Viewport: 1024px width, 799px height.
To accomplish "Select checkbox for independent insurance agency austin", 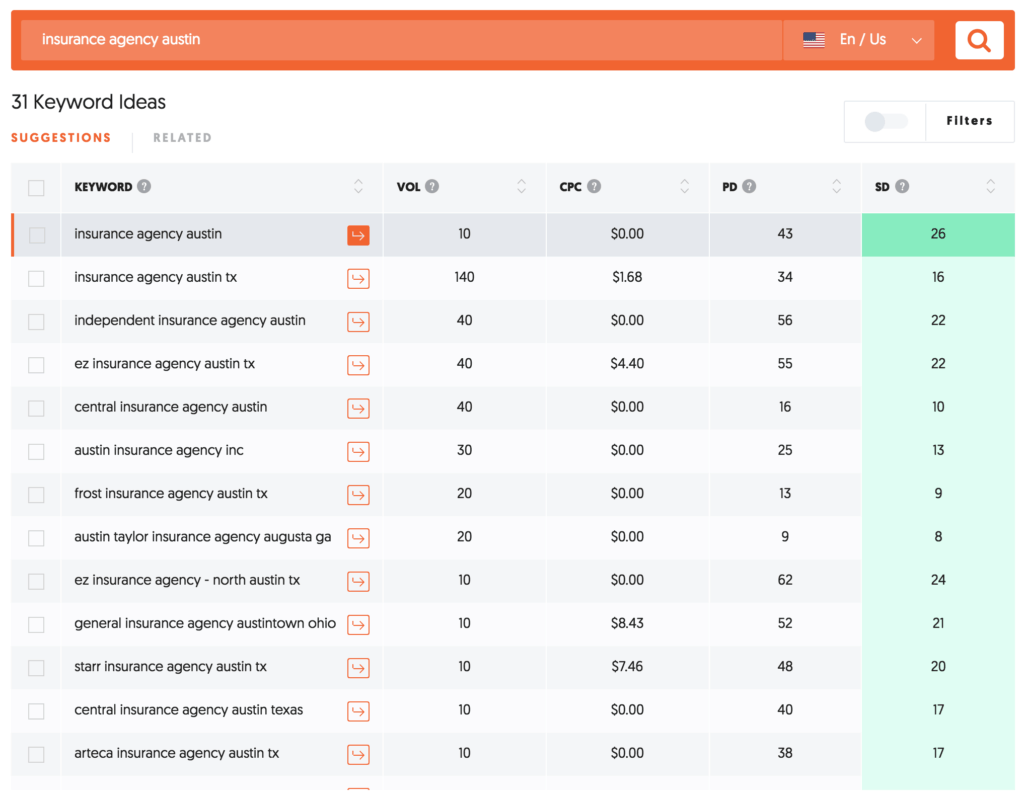I will point(37,322).
